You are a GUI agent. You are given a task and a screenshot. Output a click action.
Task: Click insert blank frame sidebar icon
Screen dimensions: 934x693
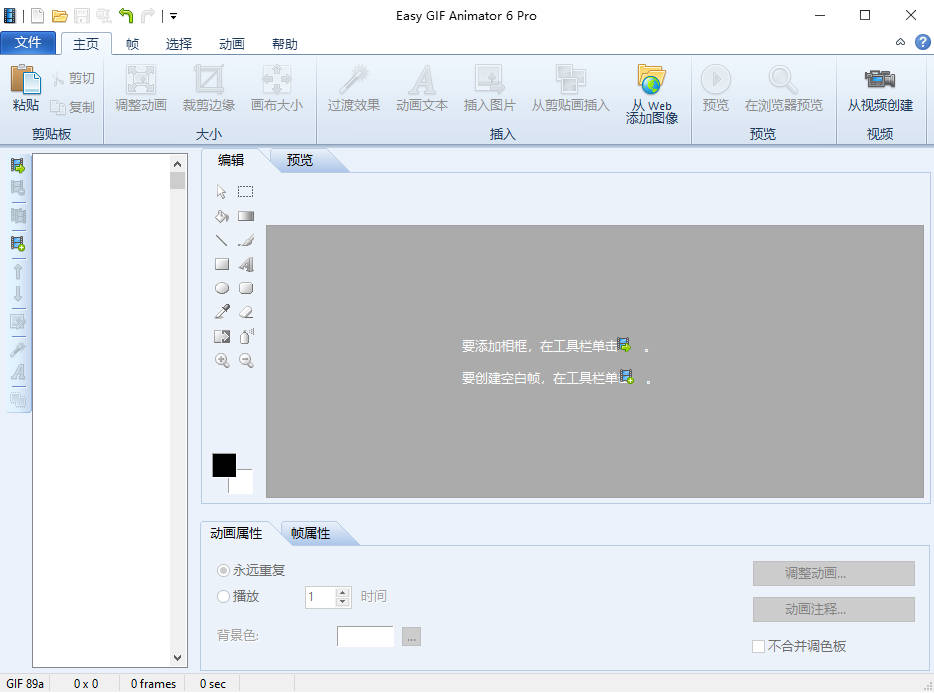pos(18,243)
